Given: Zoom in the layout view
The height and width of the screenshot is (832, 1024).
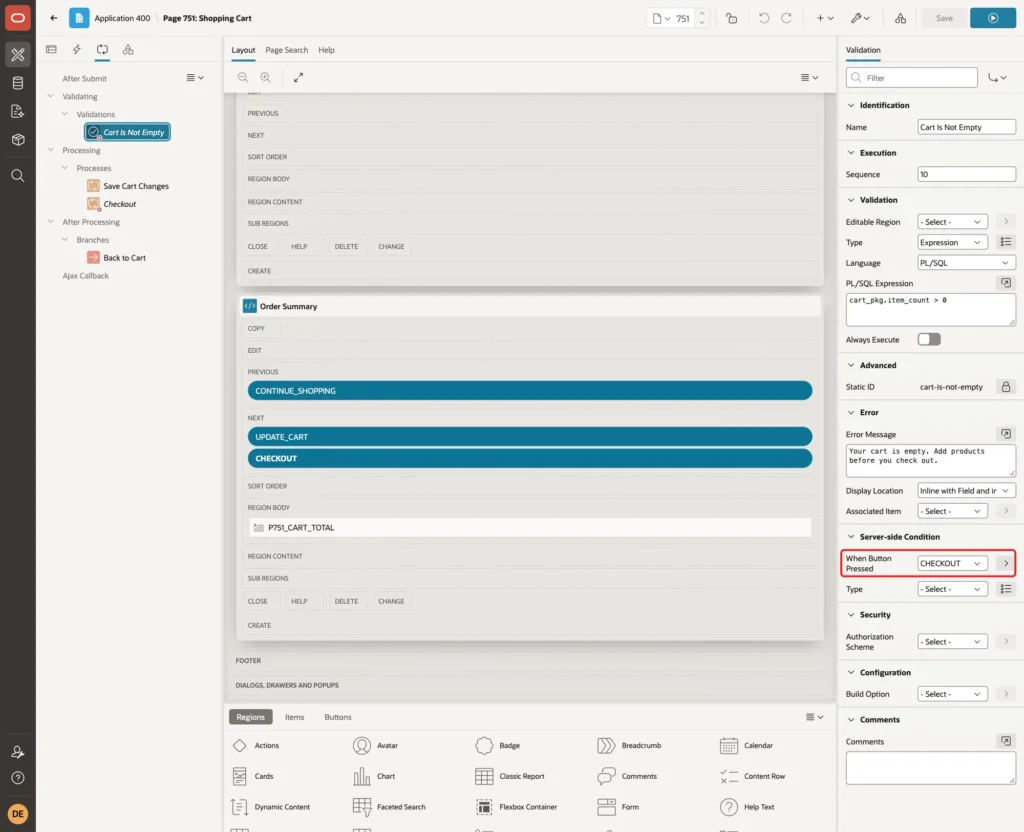Looking at the screenshot, I should pos(266,77).
